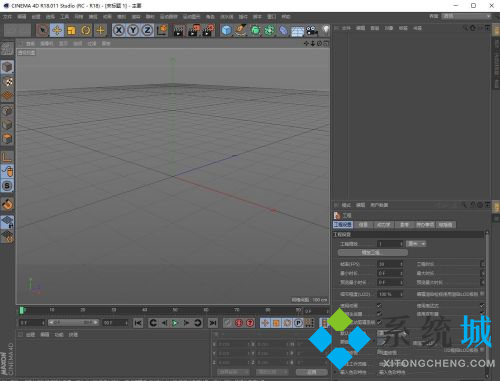Image resolution: width=500 pixels, height=381 pixels.
Task: Toggle the X axis lock
Action: [118, 30]
